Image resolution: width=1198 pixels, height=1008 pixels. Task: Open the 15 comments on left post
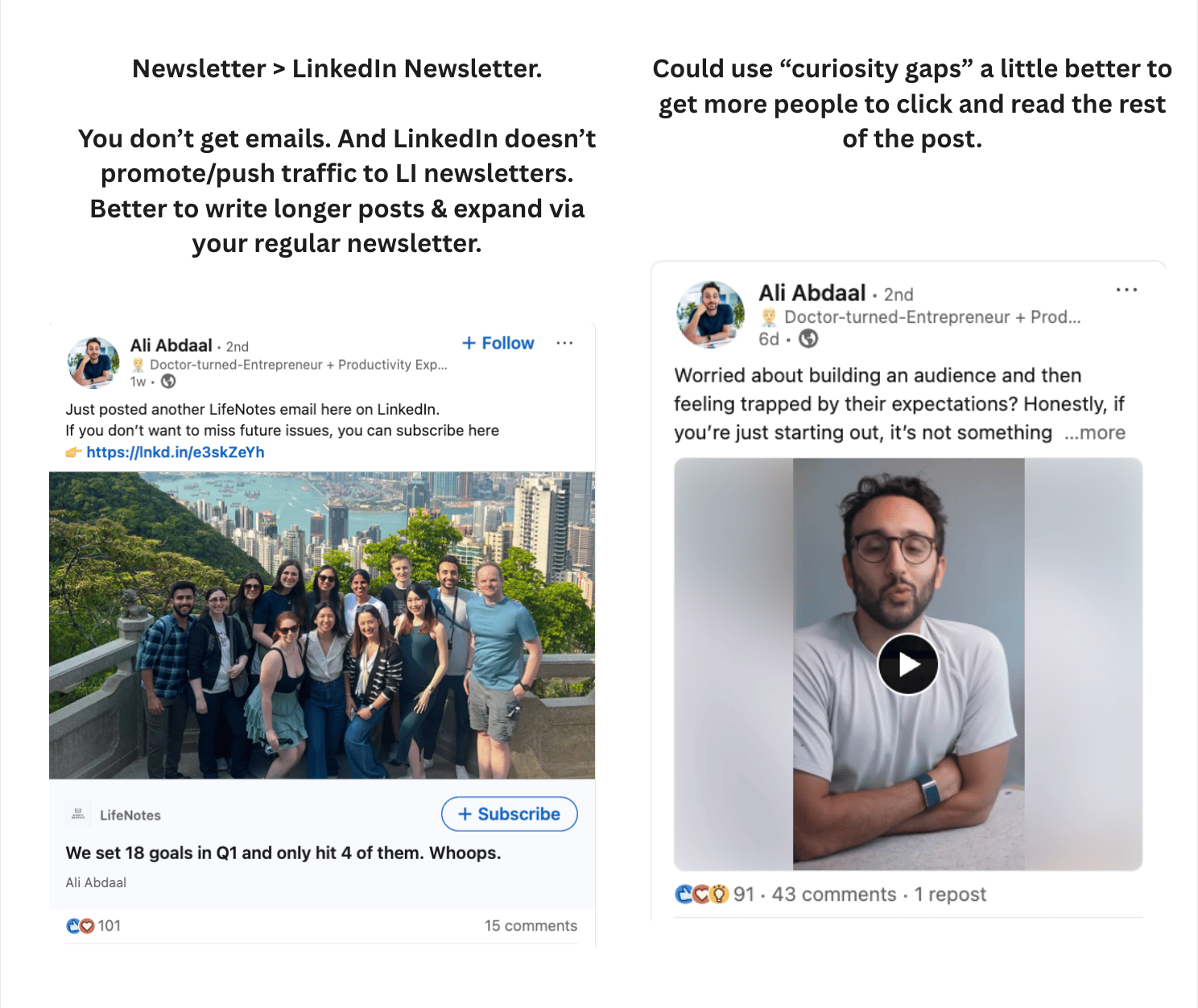coord(531,926)
